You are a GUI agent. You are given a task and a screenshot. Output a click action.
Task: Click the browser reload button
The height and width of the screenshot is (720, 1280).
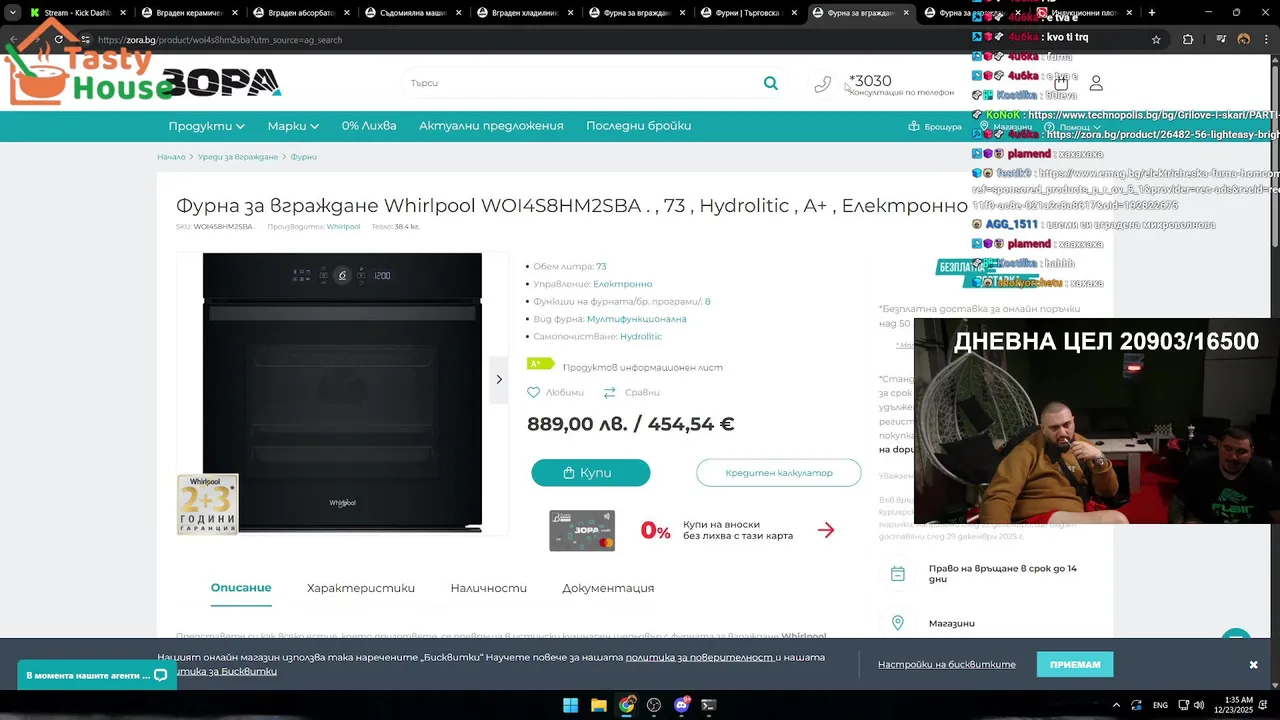pos(59,39)
